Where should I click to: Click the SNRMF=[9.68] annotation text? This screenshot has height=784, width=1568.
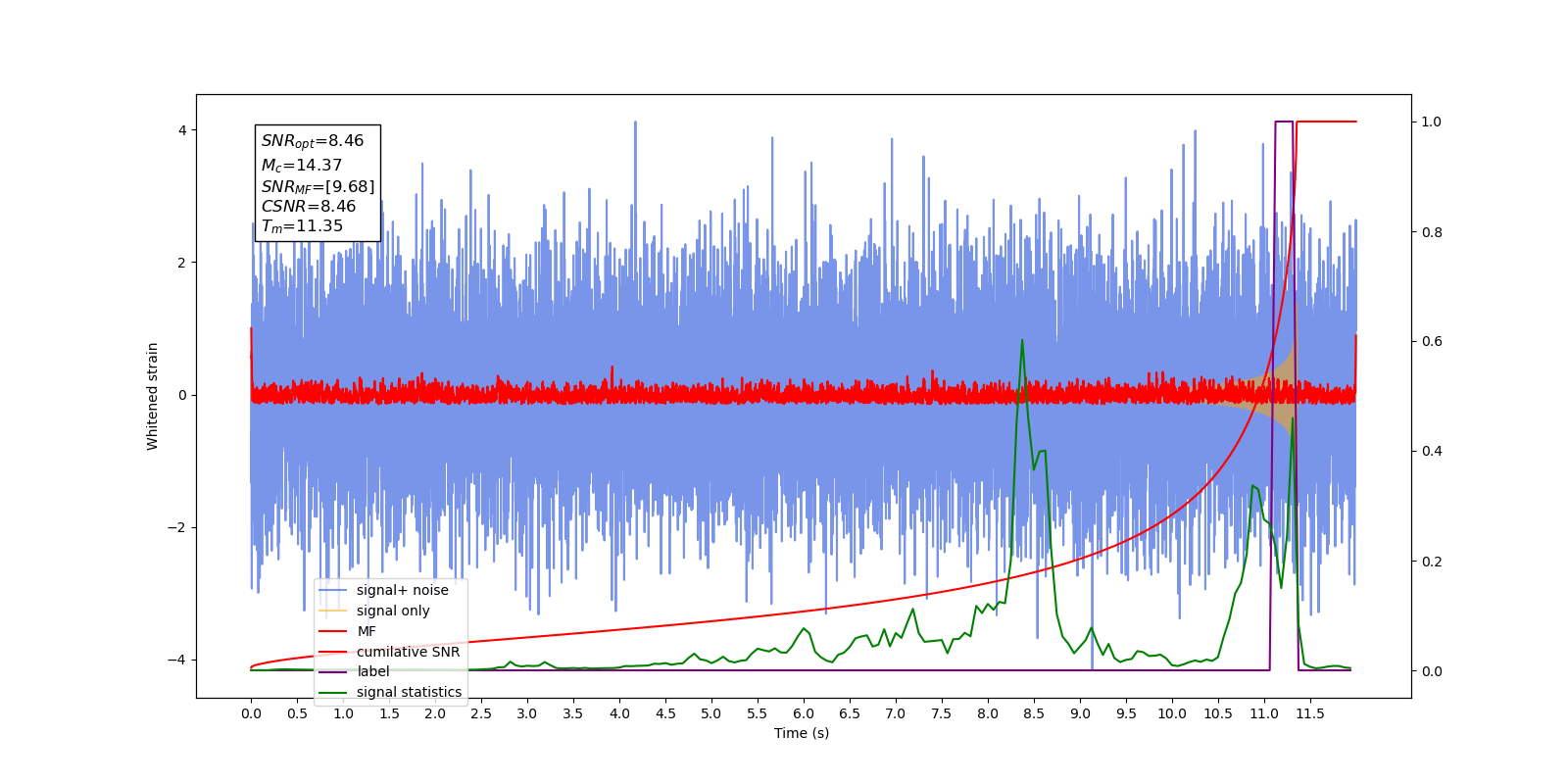318,186
